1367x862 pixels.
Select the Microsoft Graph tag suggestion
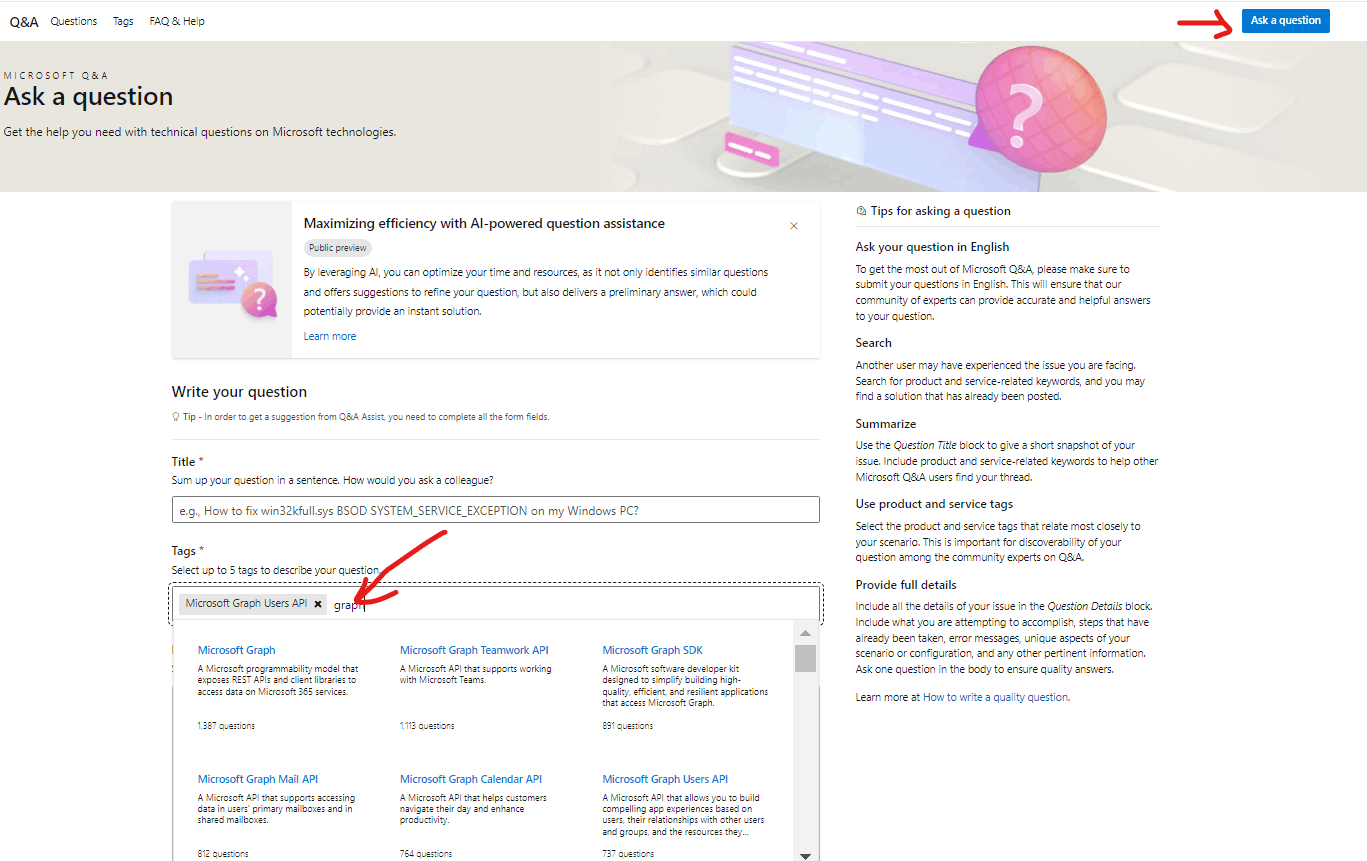(x=237, y=650)
